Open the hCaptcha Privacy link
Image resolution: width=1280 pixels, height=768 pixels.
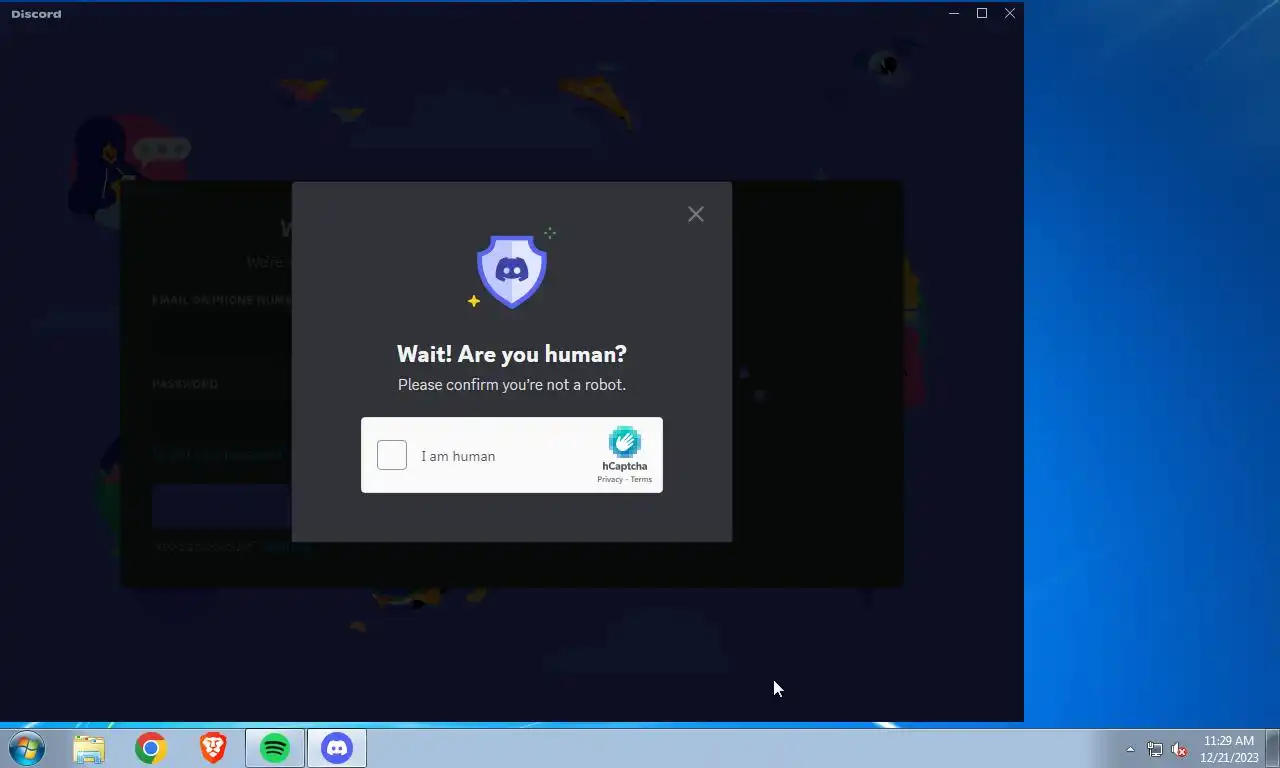[x=610, y=480]
